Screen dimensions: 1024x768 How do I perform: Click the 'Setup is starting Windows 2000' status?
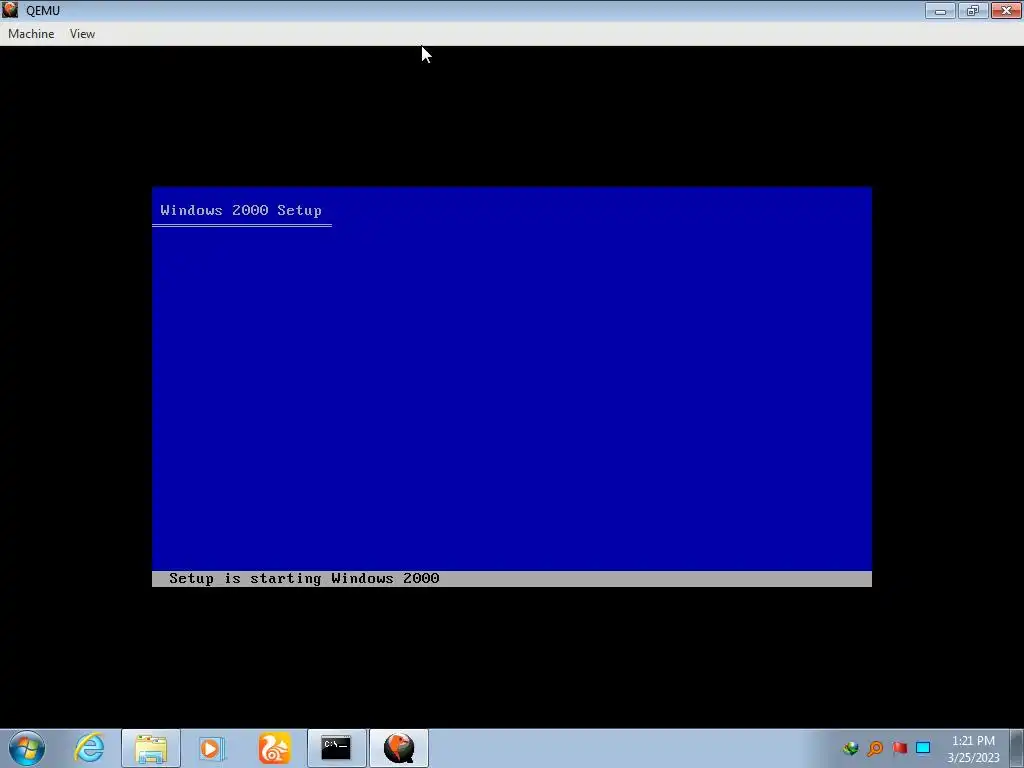(304, 579)
